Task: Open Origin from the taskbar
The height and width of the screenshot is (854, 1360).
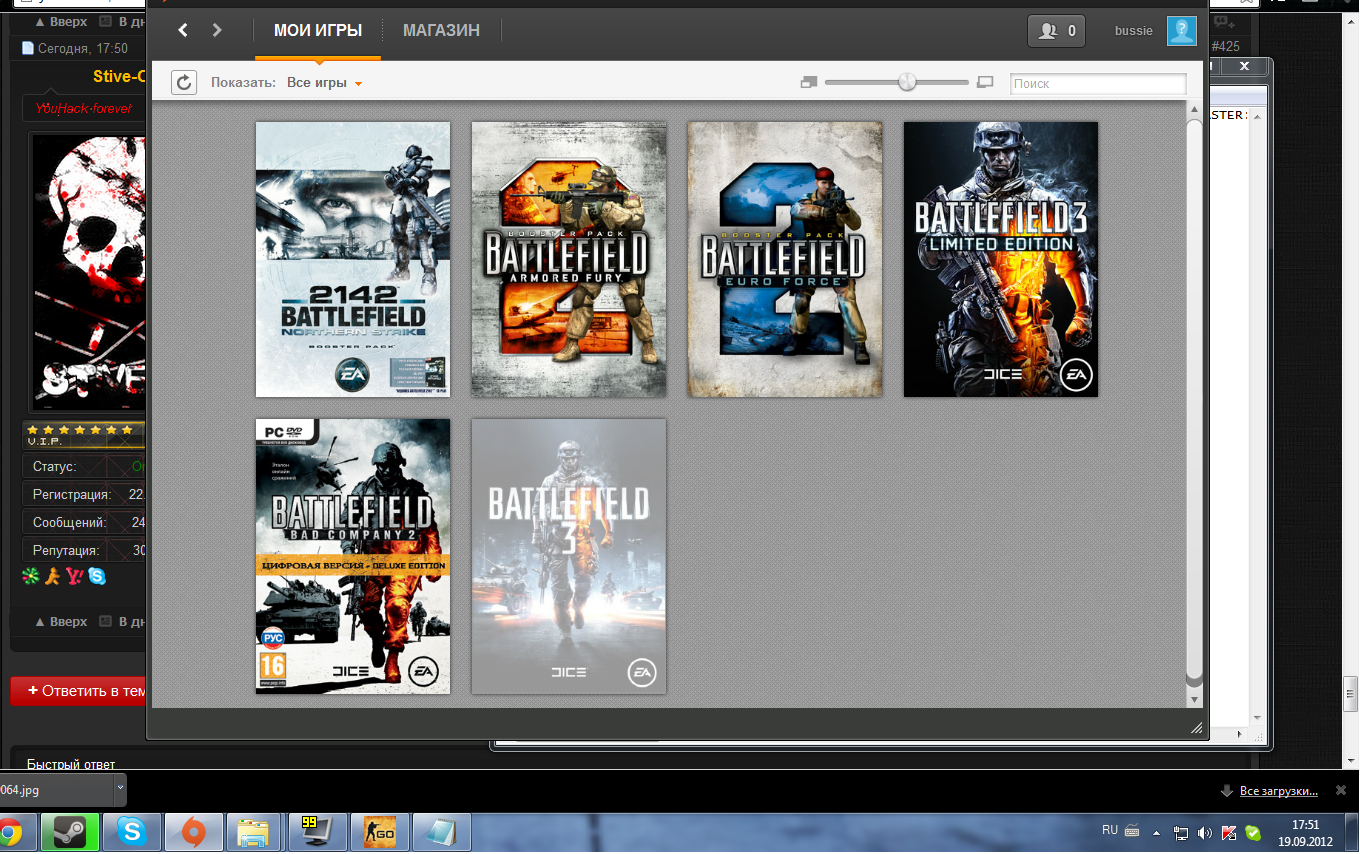Action: [193, 832]
